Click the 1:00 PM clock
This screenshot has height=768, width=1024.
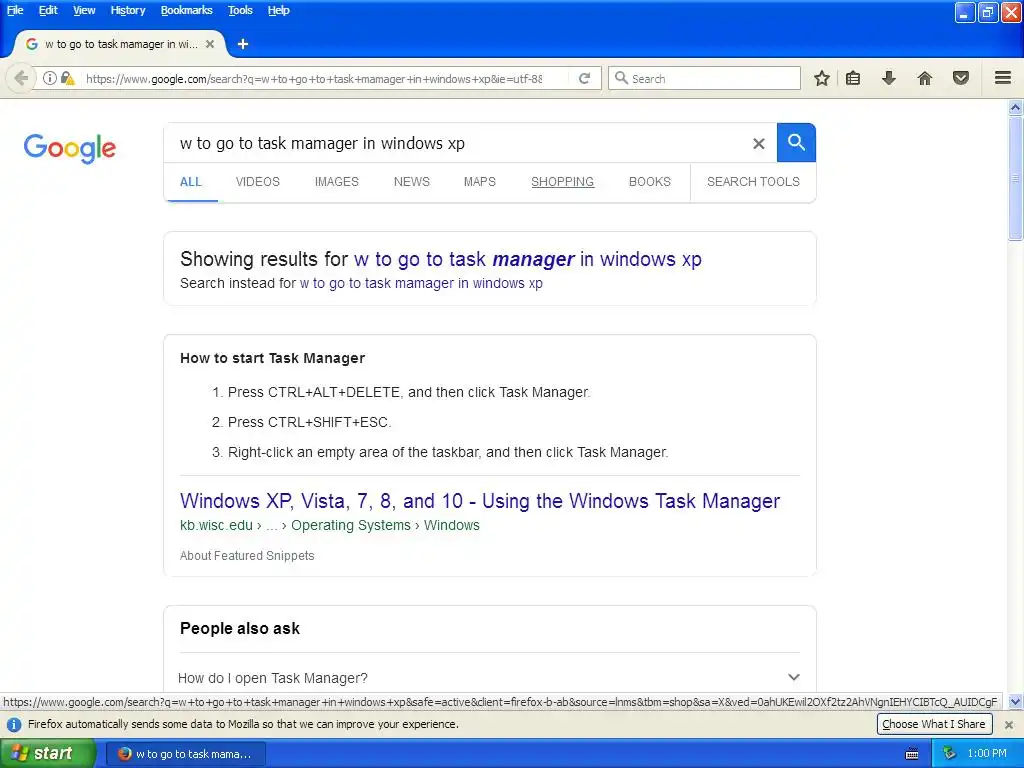coord(987,754)
